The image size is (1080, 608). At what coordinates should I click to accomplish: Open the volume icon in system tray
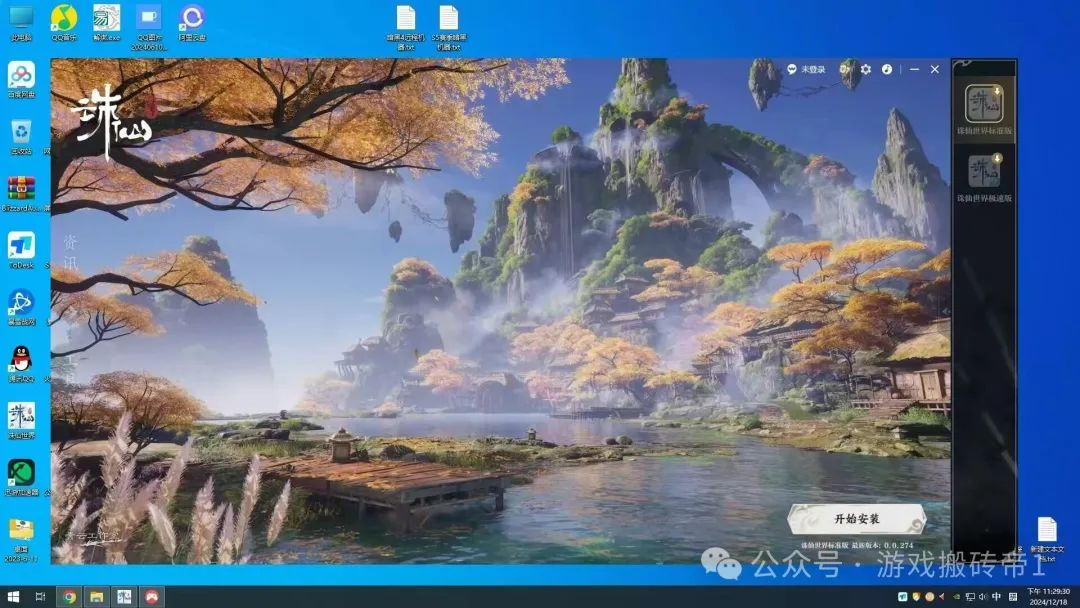[983, 596]
